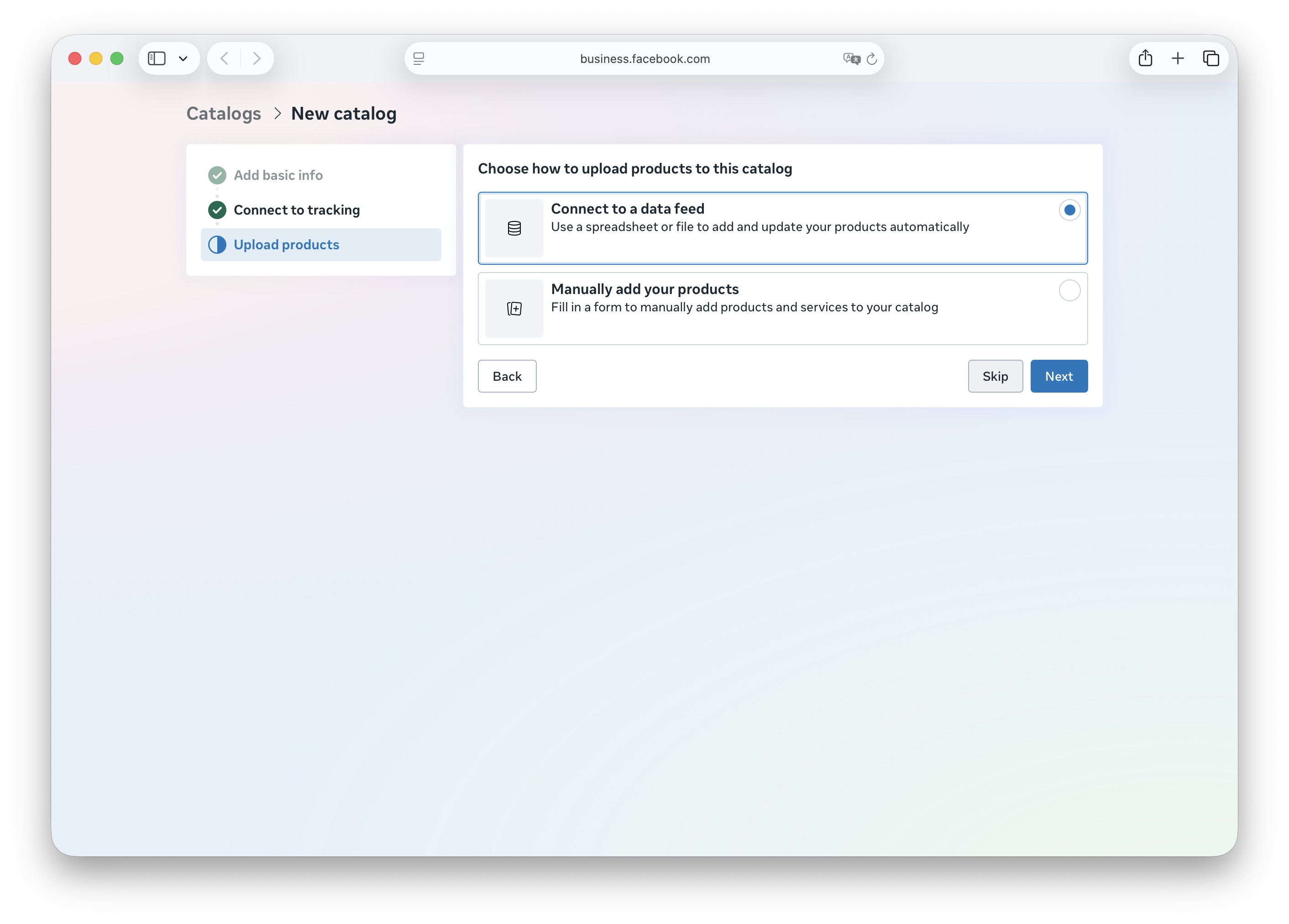Screen dimensions: 1289x924
Task: Click the business.facebook.com address field
Action: pos(644,58)
